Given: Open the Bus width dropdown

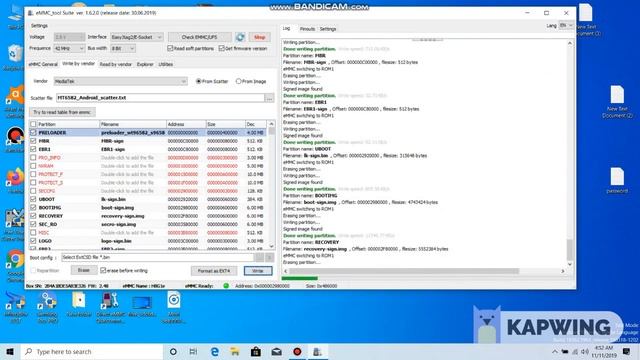Looking at the screenshot, I should 123,48.
